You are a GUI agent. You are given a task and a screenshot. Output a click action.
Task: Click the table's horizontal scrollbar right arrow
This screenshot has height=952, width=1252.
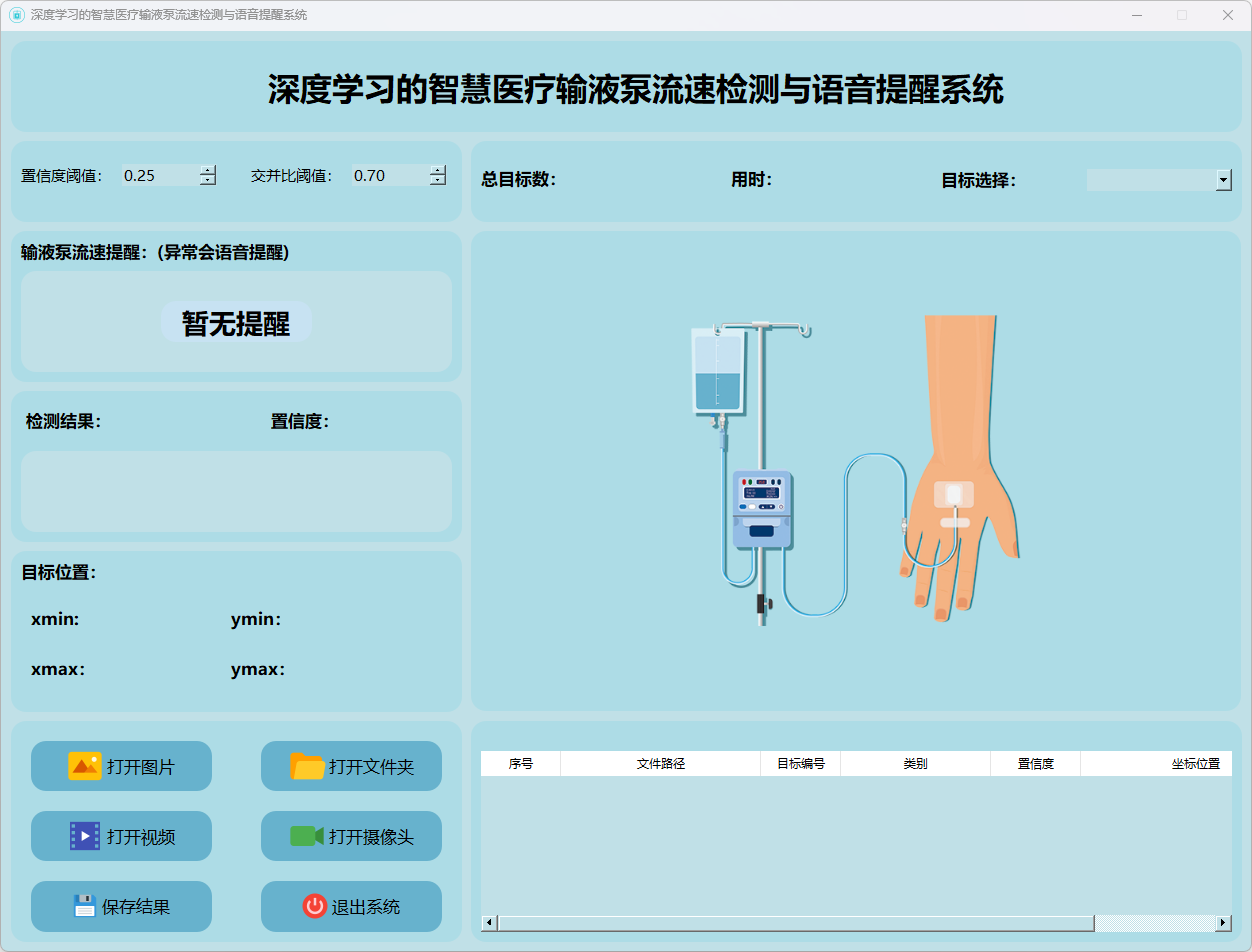tap(1223, 922)
